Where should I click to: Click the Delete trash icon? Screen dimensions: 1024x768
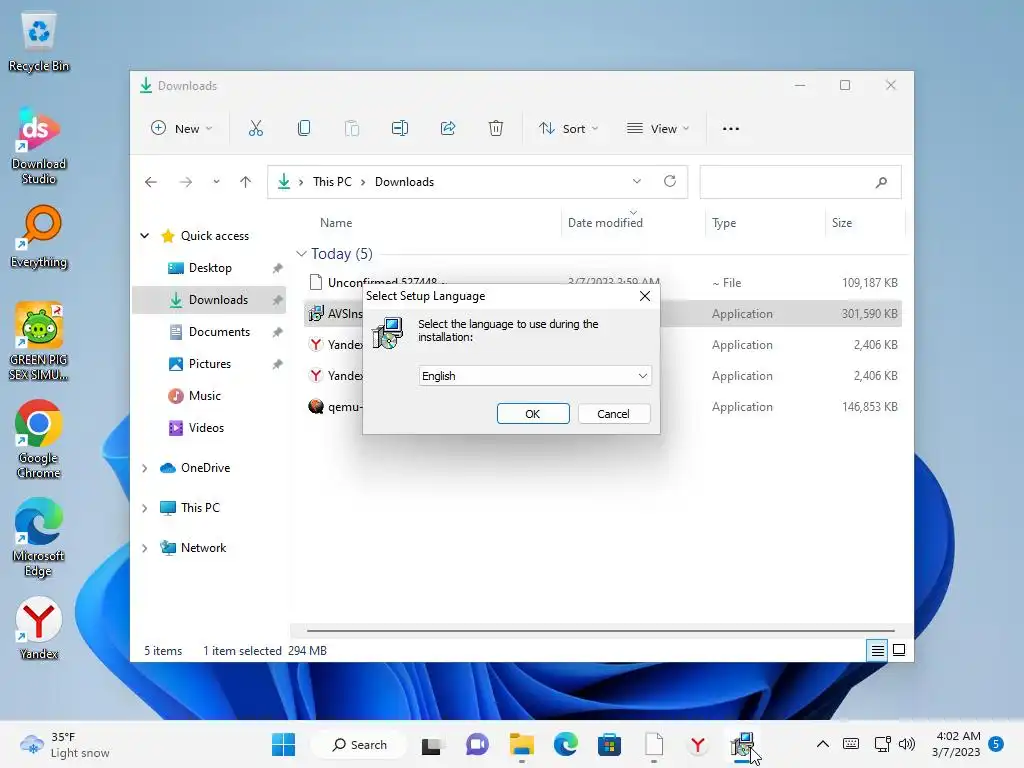496,128
